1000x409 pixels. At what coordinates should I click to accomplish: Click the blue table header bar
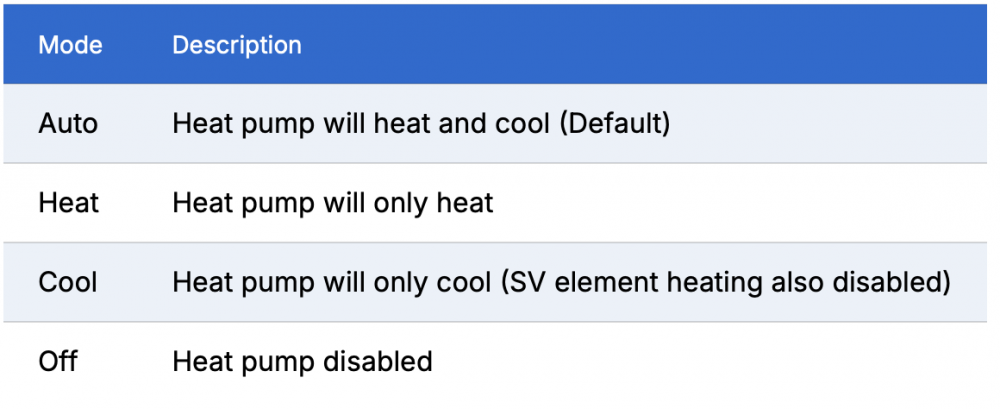(x=495, y=45)
